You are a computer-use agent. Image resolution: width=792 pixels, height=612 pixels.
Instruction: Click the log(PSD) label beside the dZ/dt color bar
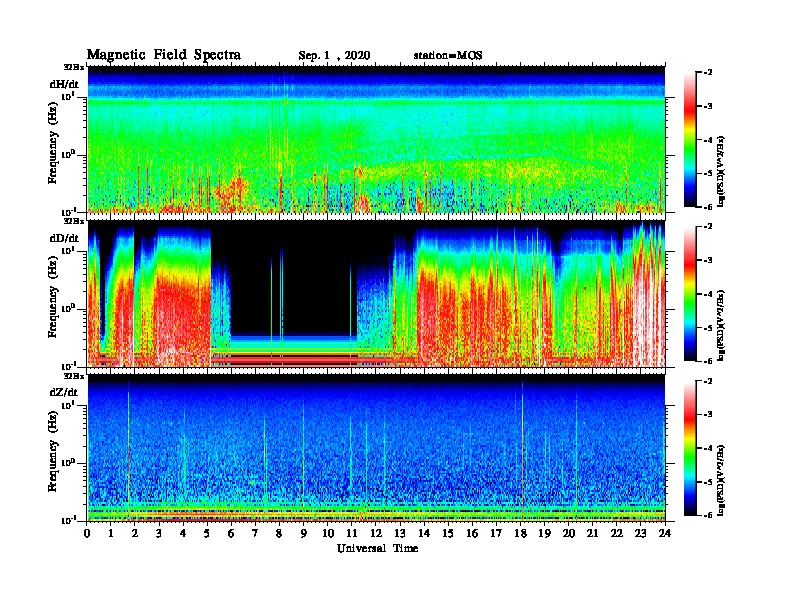(x=721, y=480)
